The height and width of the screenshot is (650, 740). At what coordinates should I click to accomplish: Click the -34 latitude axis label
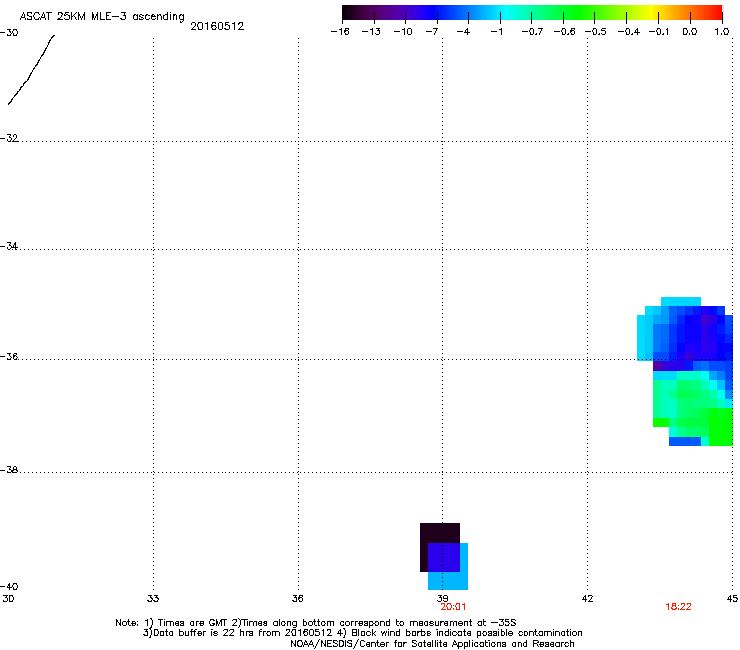click(9, 246)
